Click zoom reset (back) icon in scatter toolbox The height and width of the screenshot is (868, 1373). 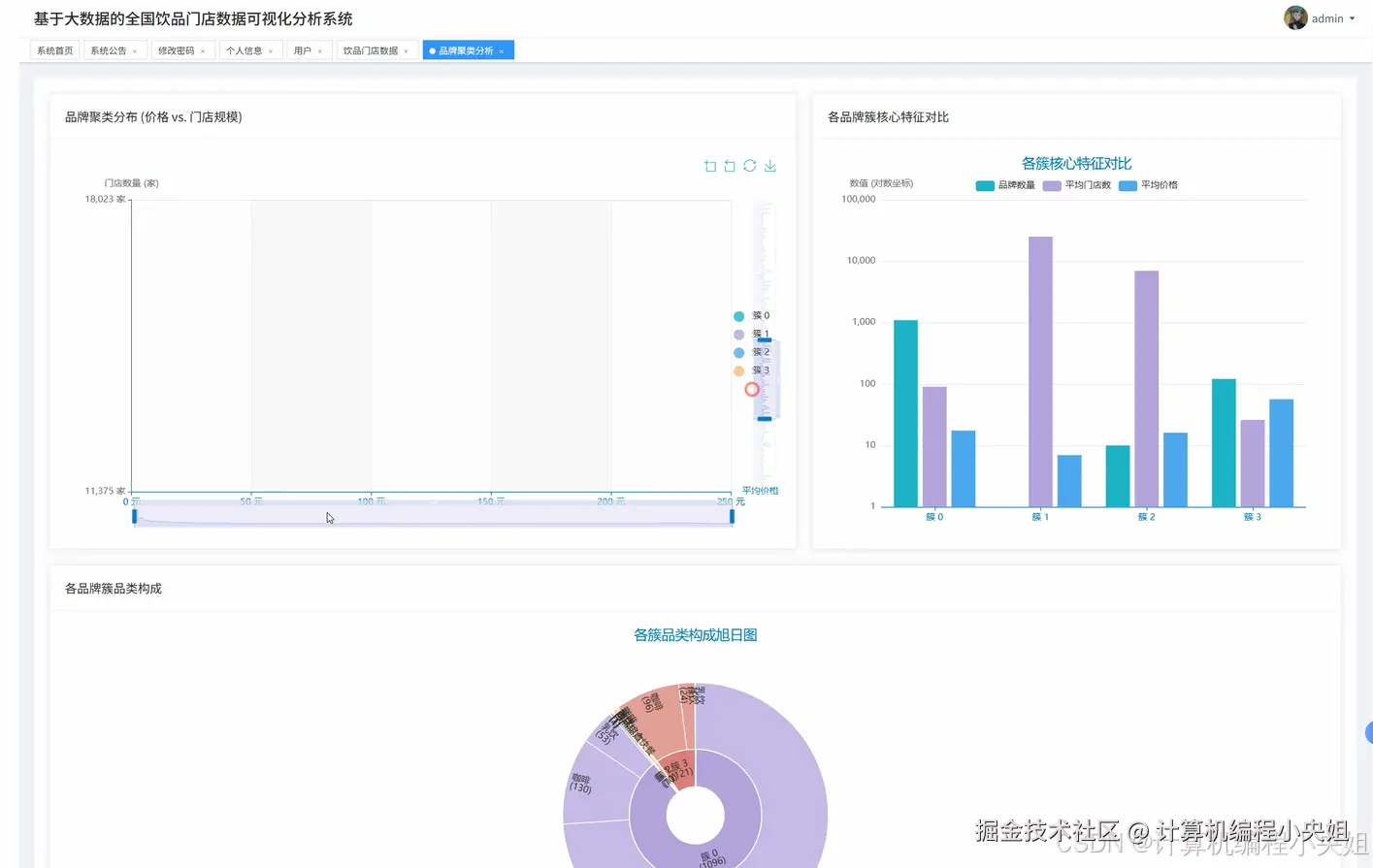(730, 166)
